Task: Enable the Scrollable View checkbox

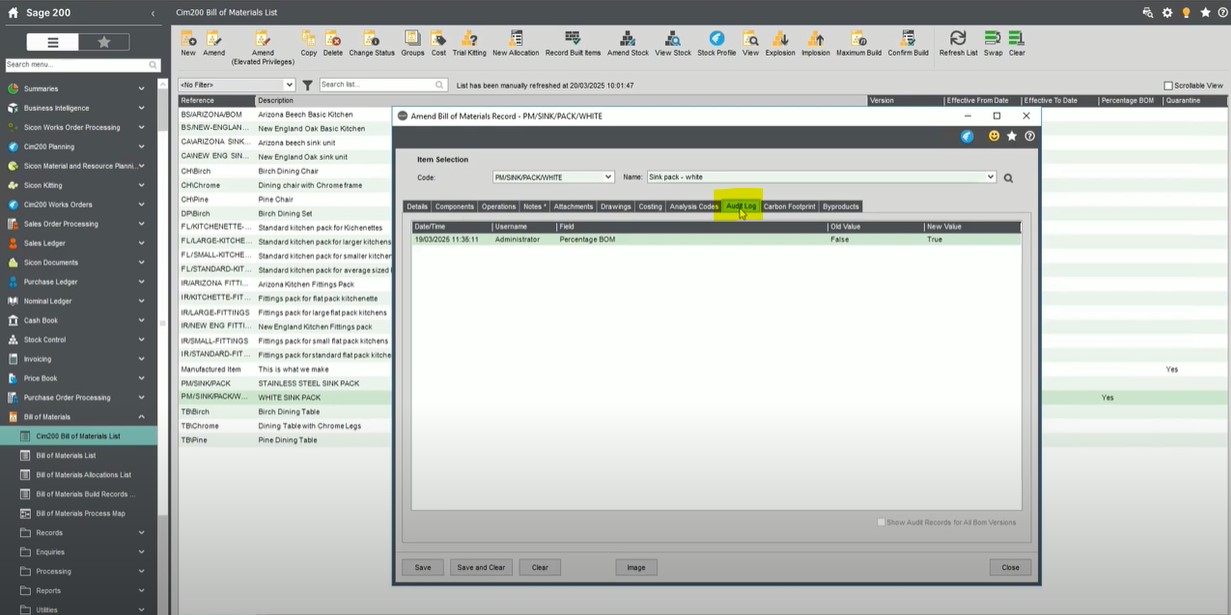Action: (x=1168, y=86)
